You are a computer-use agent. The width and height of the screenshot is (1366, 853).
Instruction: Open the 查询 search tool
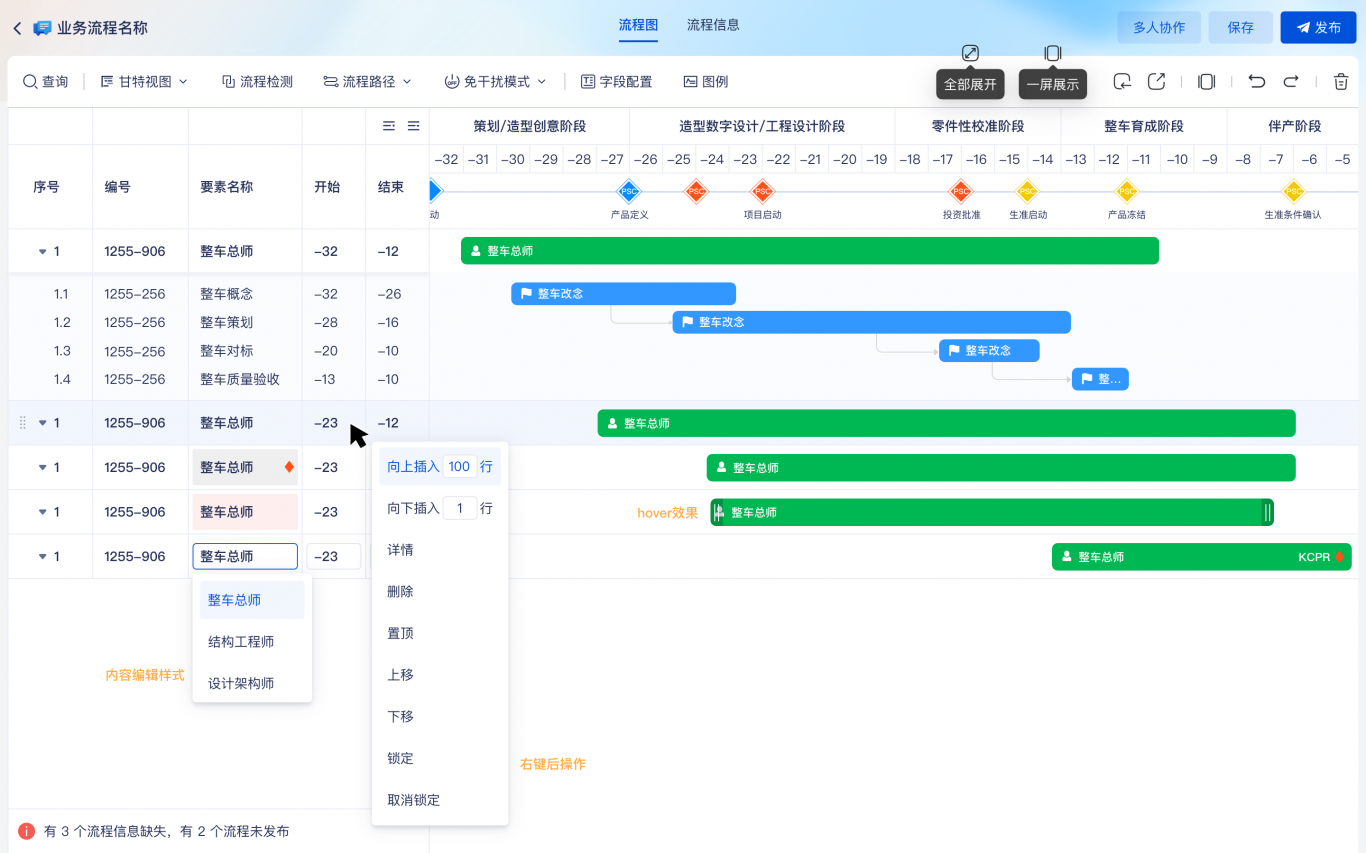coord(46,82)
